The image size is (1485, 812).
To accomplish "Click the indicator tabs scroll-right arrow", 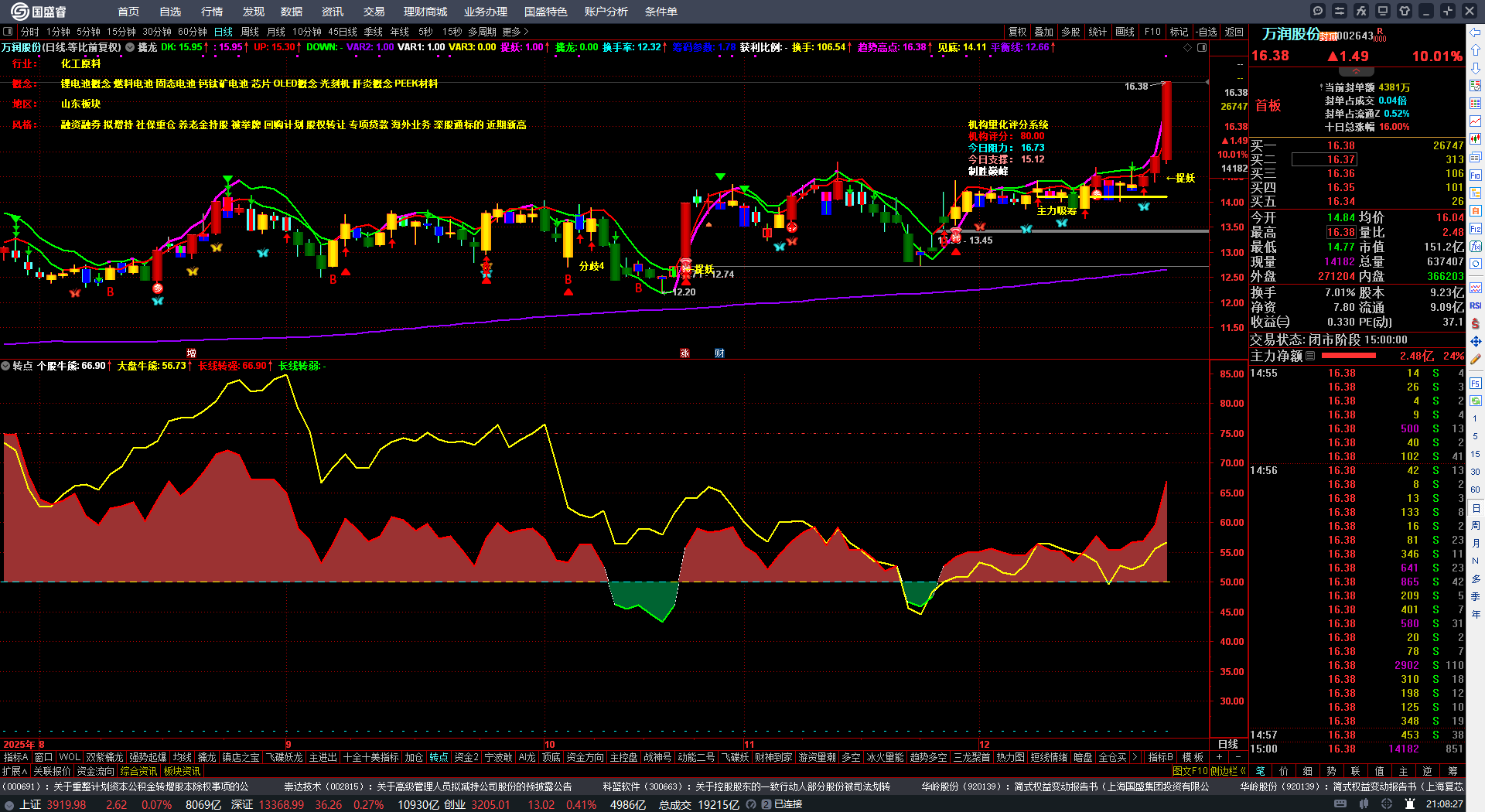I will (1135, 757).
